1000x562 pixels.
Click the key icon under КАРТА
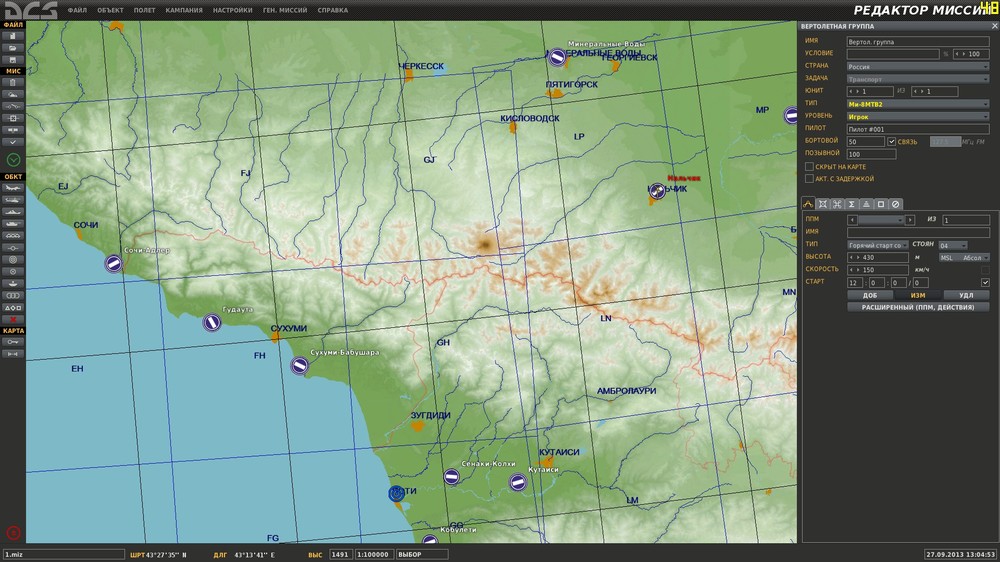pyautogui.click(x=13, y=342)
